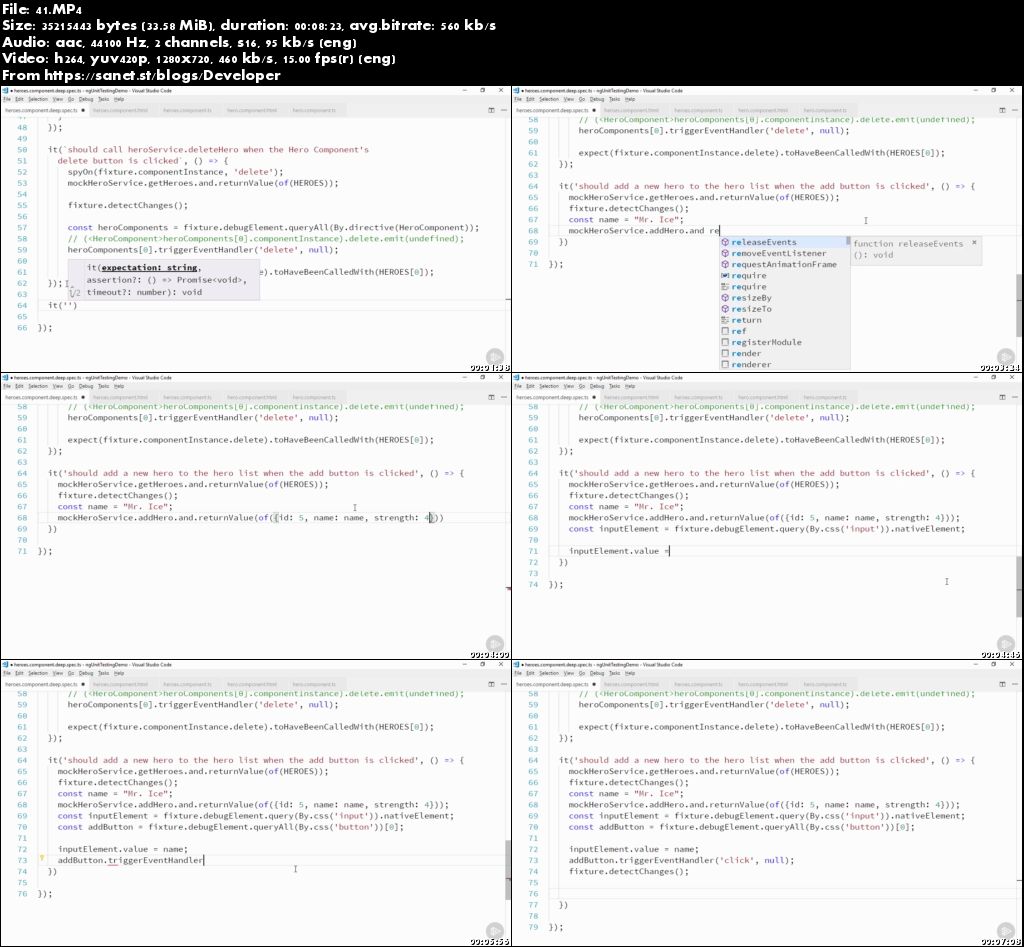Click 'mockHeroService.addHero.and re' on line 68
This screenshot has height=947, width=1024.
(x=644, y=231)
